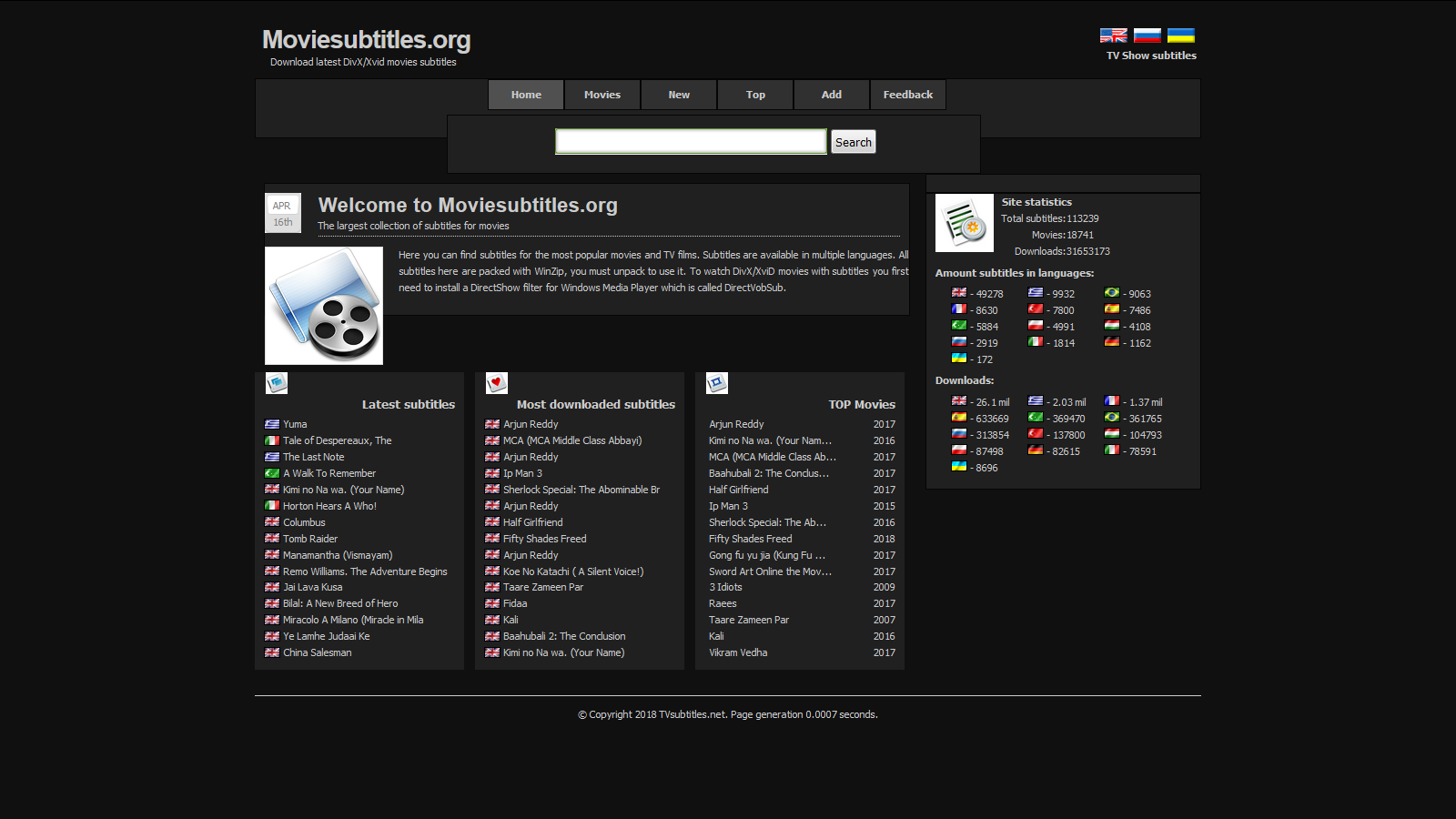Click the English flag beside 49278 subtitles count
Viewport: 1456px width, 819px height.
click(x=959, y=292)
